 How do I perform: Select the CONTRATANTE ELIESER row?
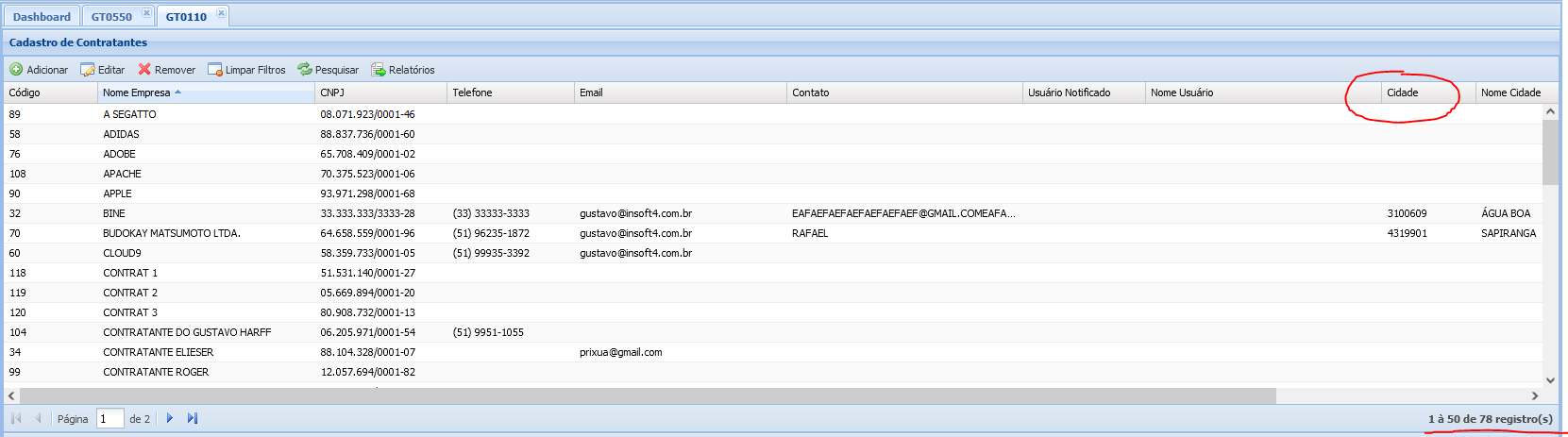tap(773, 352)
